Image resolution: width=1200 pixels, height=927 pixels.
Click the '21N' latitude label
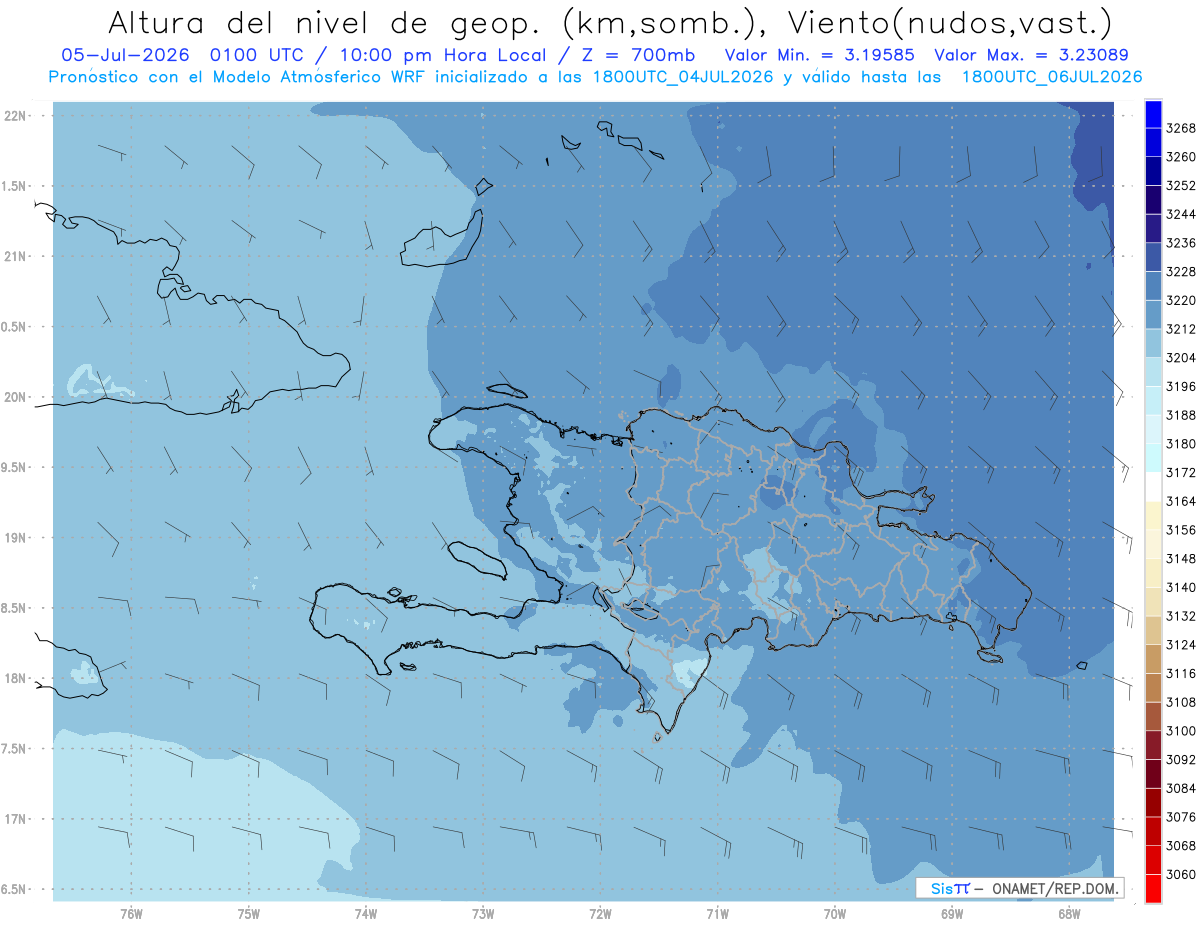[x=13, y=256]
